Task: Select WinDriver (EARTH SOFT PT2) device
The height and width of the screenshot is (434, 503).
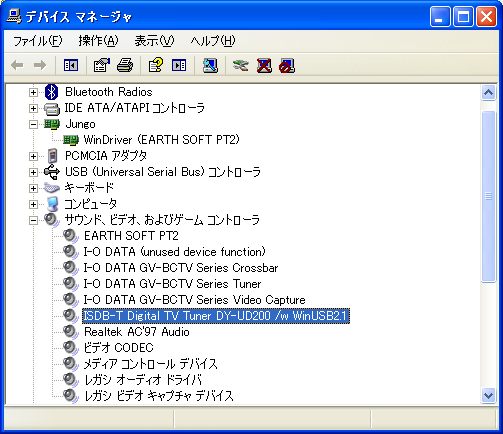Action: click(x=161, y=140)
